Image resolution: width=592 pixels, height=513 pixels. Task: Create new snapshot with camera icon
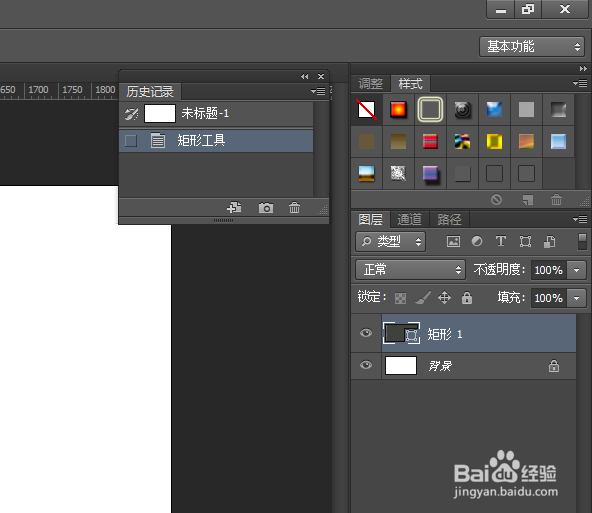pos(266,208)
